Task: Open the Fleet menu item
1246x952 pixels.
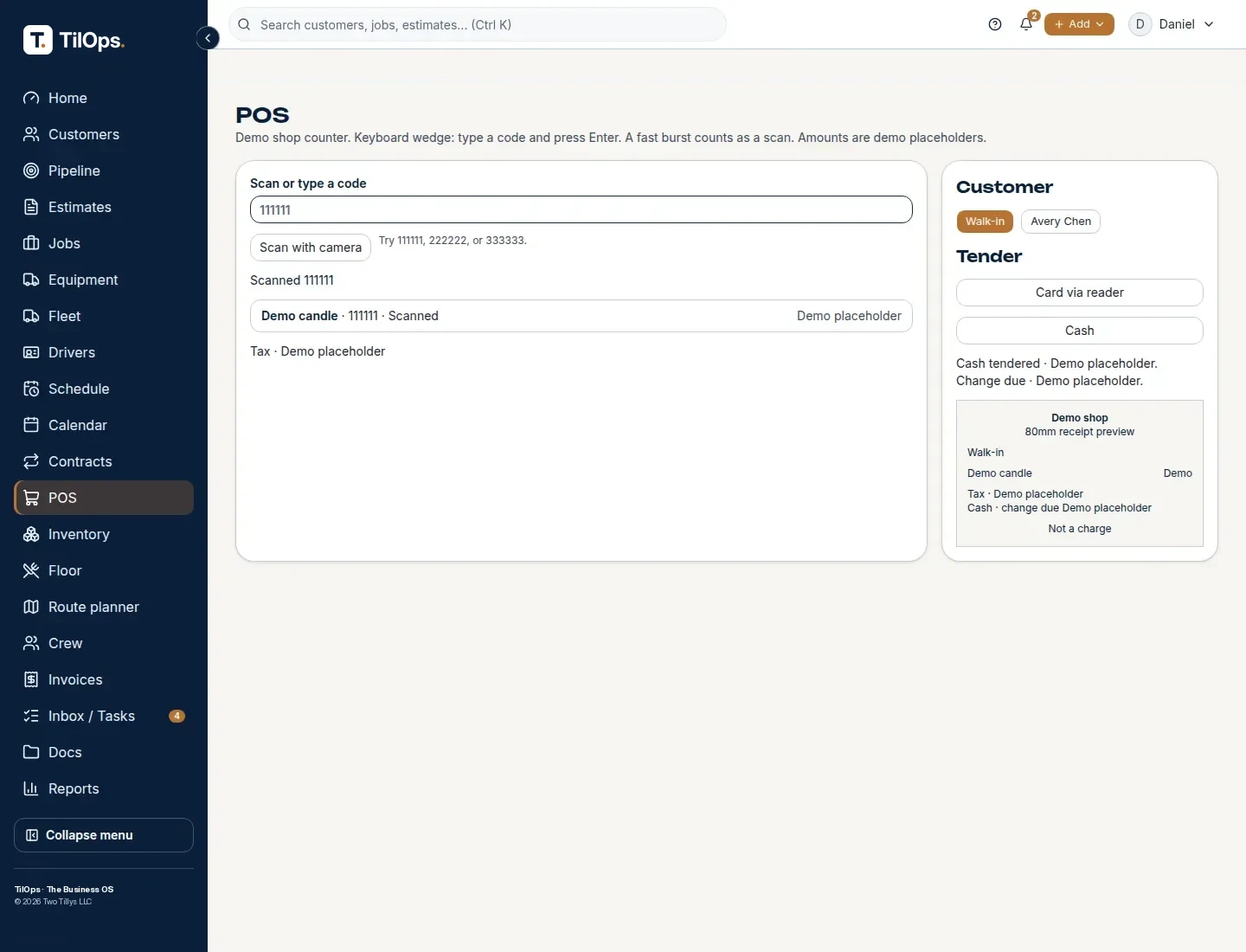Action: pyautogui.click(x=104, y=316)
